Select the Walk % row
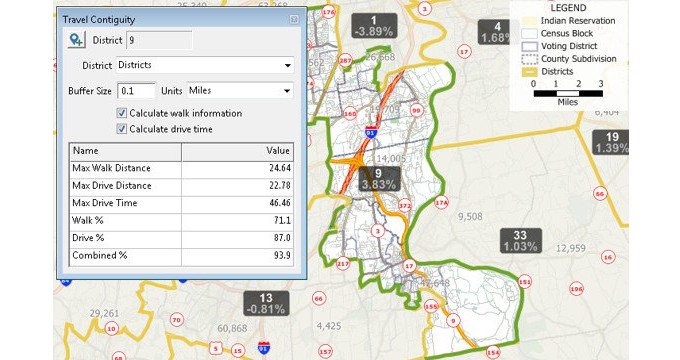Screen dimensions: 680x360 [181, 221]
